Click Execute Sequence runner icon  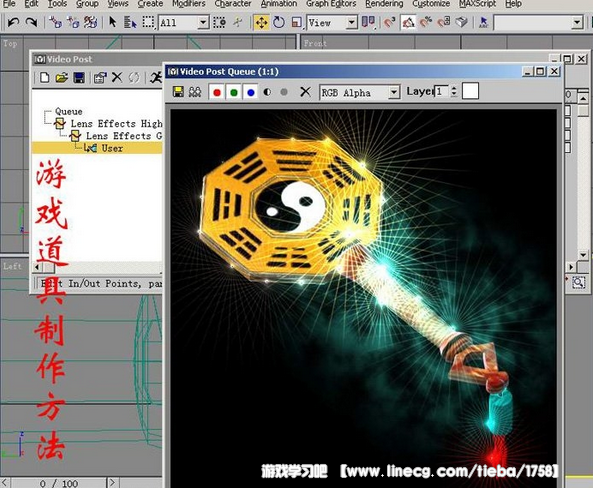[x=155, y=78]
